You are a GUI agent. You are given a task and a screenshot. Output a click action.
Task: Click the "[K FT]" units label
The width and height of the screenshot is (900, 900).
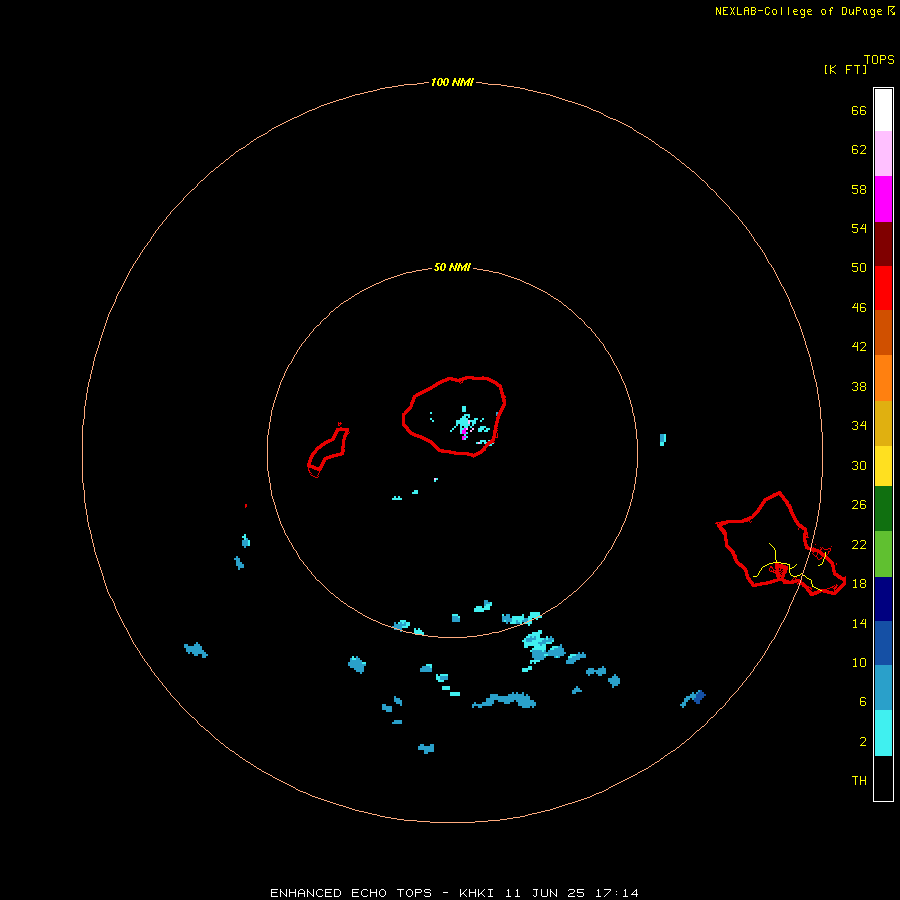pyautogui.click(x=845, y=69)
